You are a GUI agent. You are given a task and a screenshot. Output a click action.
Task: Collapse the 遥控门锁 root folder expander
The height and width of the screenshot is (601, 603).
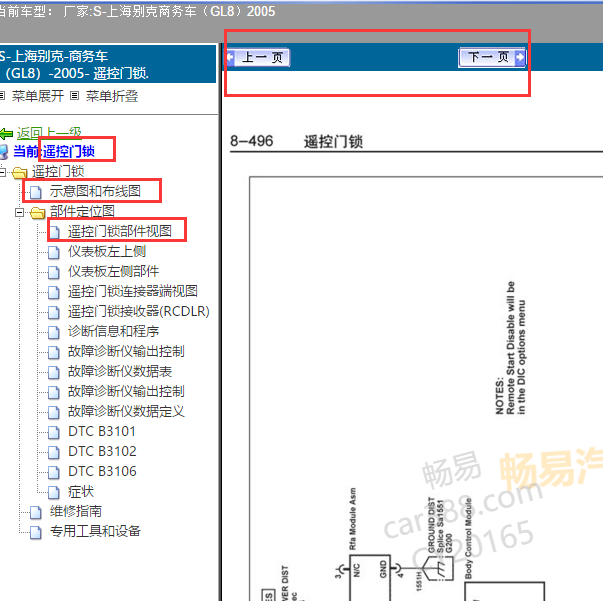pyautogui.click(x=3, y=172)
